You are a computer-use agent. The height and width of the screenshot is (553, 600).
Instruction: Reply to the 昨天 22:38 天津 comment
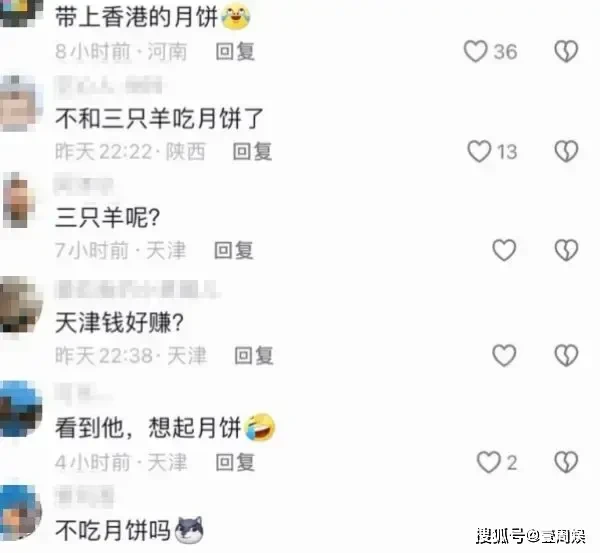point(254,356)
